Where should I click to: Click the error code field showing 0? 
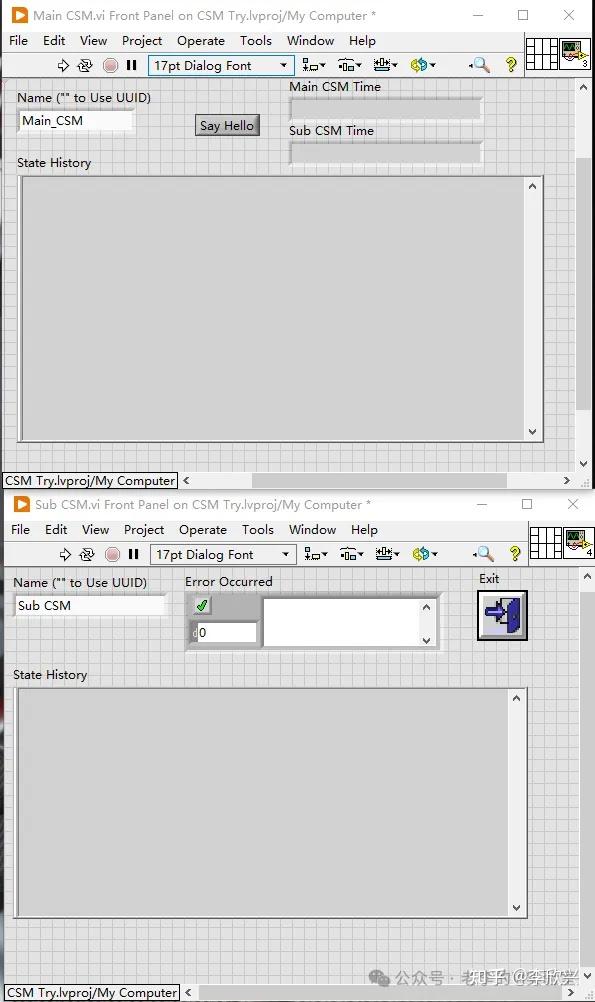(x=224, y=633)
